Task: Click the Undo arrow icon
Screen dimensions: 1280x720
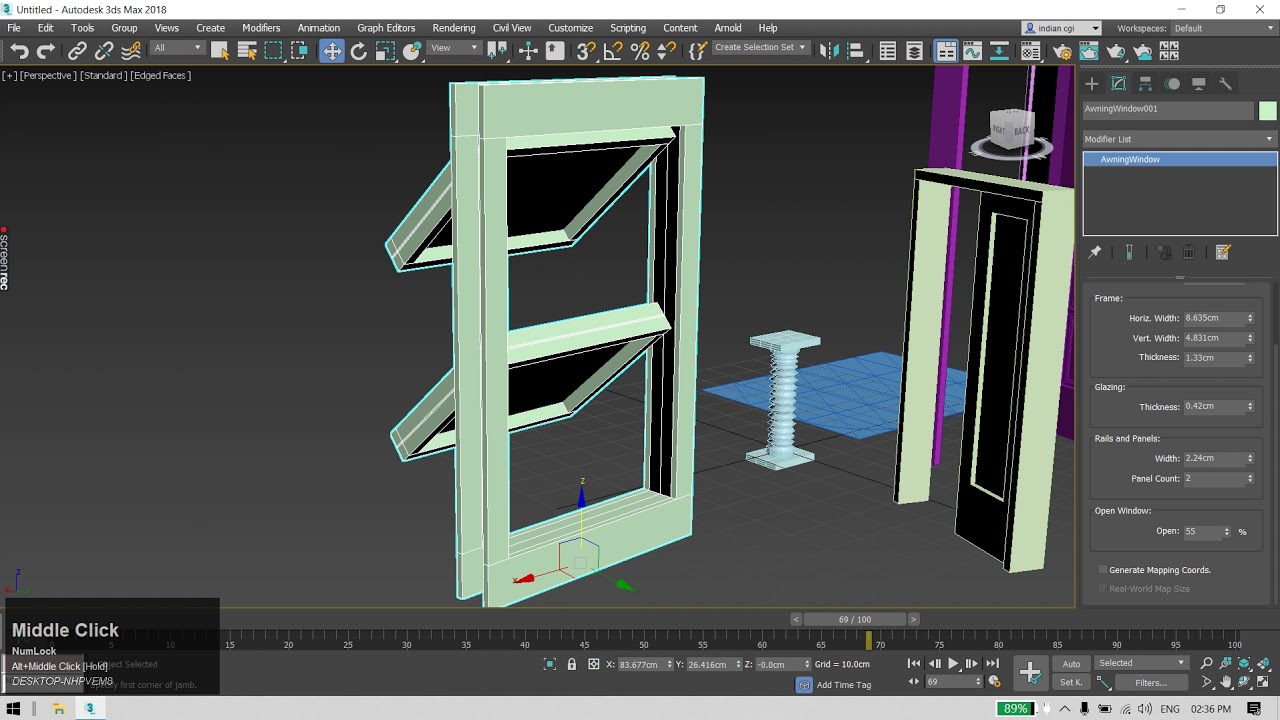Action: [19, 51]
